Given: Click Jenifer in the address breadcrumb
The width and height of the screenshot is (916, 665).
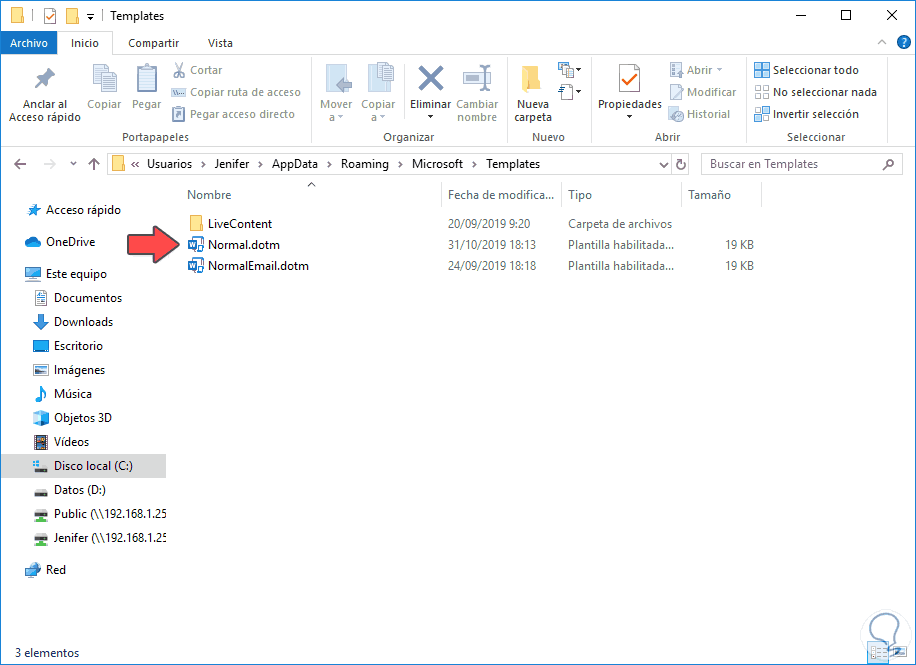Looking at the screenshot, I should pos(232,164).
